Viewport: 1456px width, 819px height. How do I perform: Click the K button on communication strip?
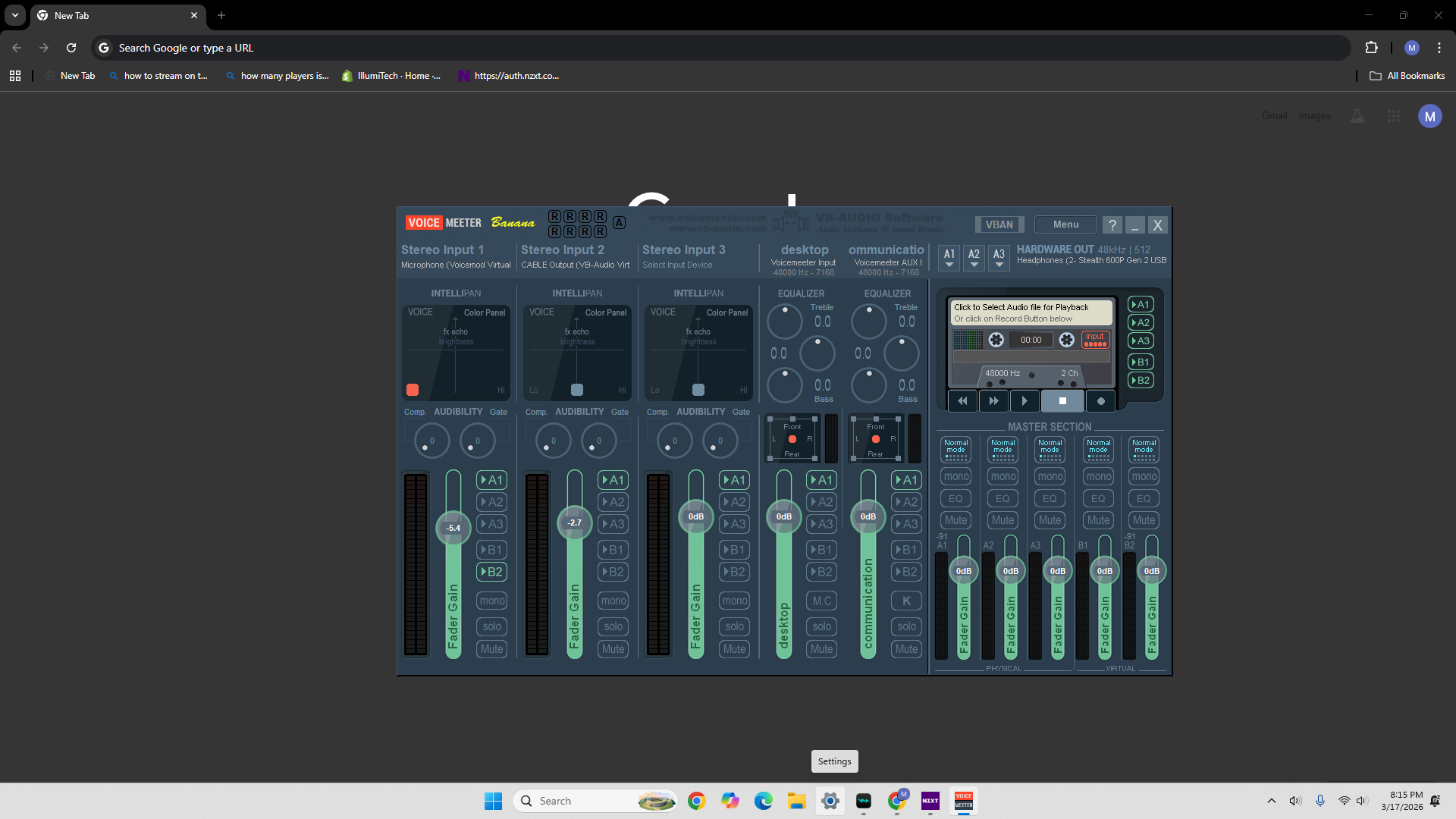pos(907,601)
